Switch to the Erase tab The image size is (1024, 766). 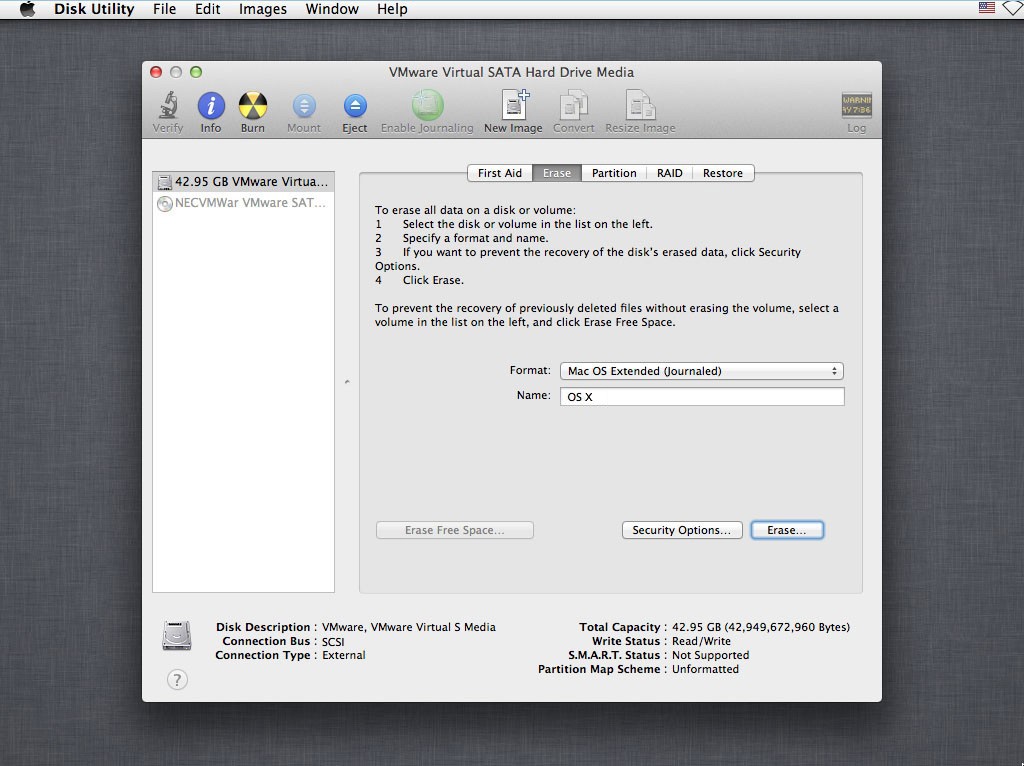pyautogui.click(x=557, y=173)
